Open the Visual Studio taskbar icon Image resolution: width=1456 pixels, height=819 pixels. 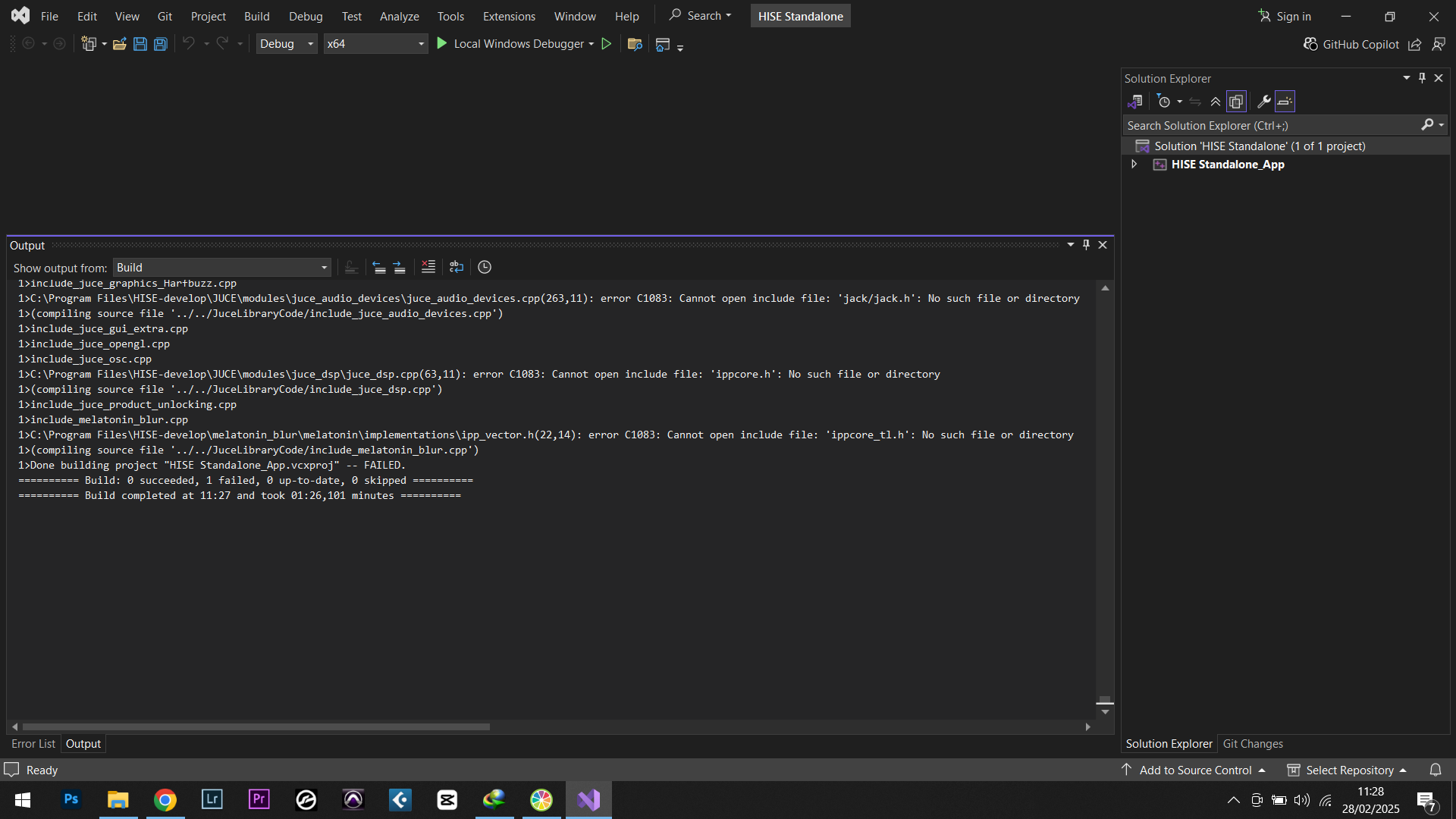click(588, 800)
